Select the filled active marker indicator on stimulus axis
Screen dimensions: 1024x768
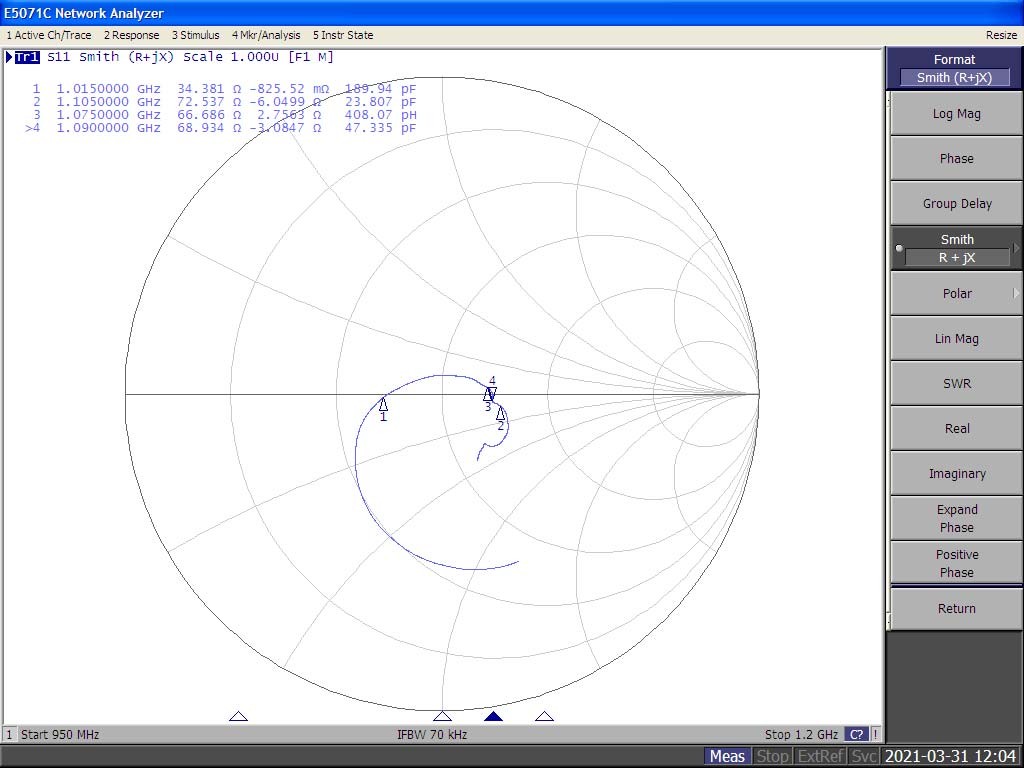pos(494,716)
